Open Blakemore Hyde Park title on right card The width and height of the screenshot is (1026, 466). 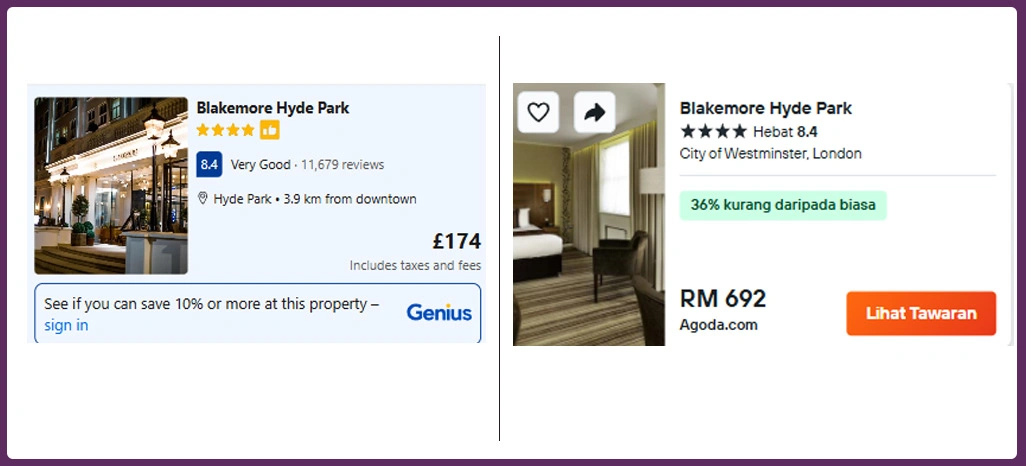pyautogui.click(x=766, y=108)
